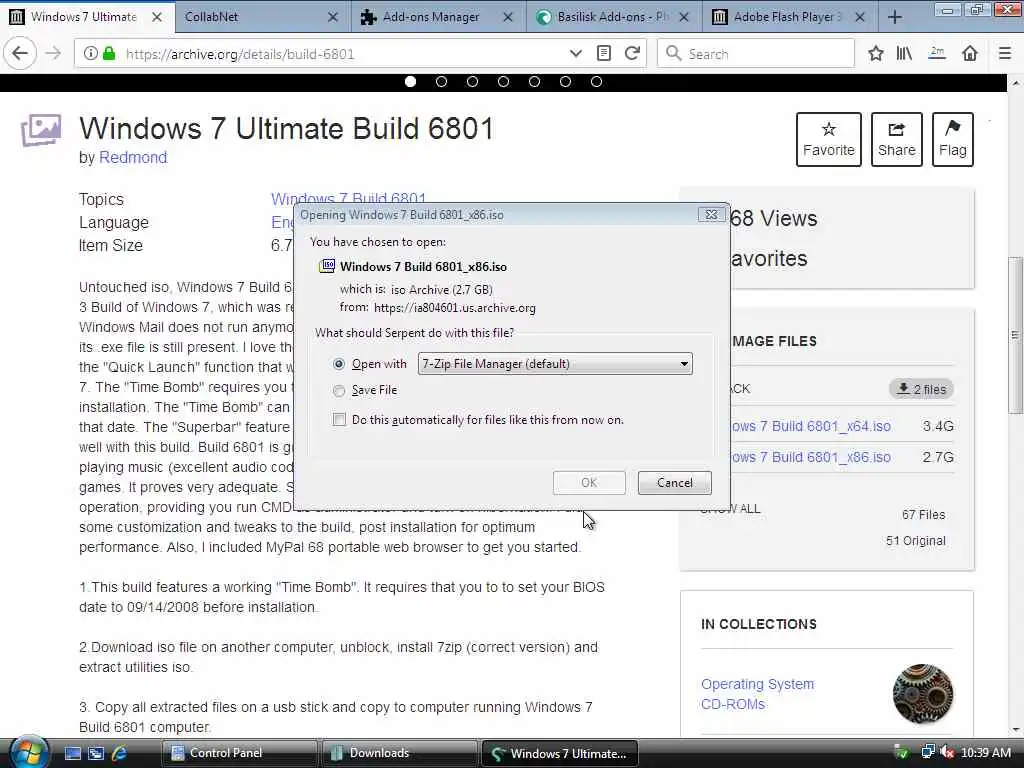This screenshot has height=768, width=1024.
Task: Open Control Panel from the taskbar
Action: (x=239, y=753)
